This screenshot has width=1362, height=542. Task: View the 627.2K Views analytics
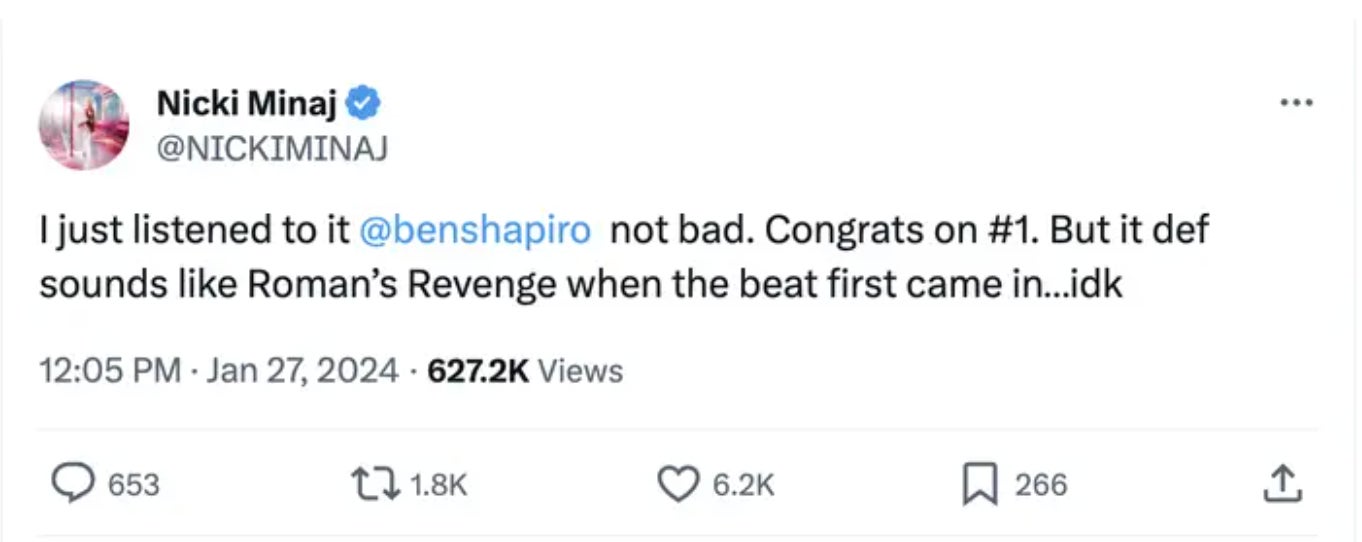coord(525,371)
